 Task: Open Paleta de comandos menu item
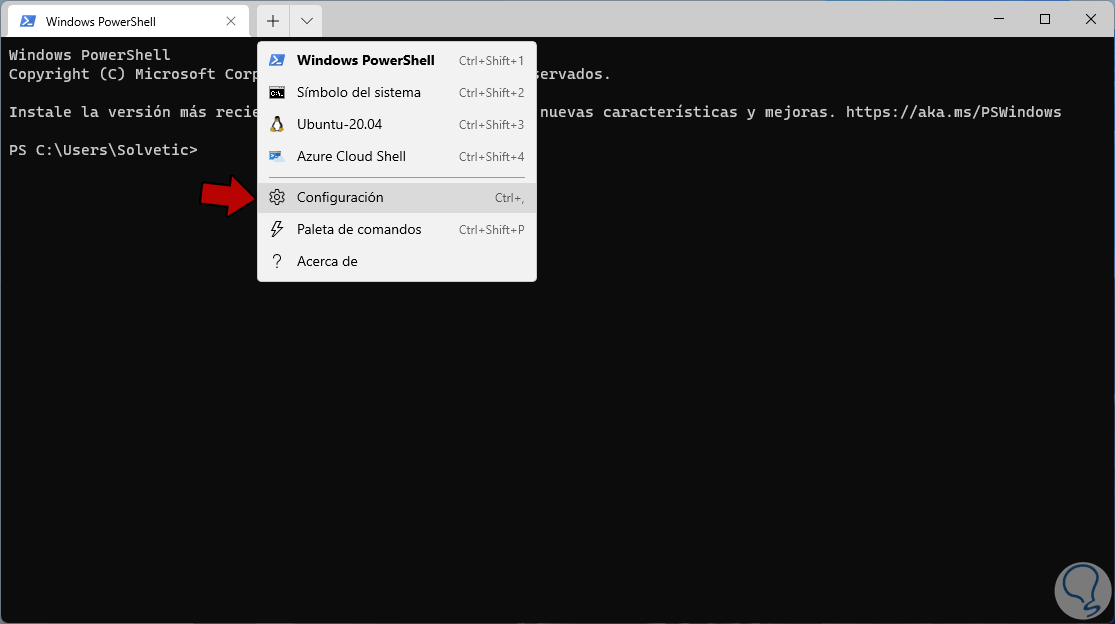click(x=359, y=230)
